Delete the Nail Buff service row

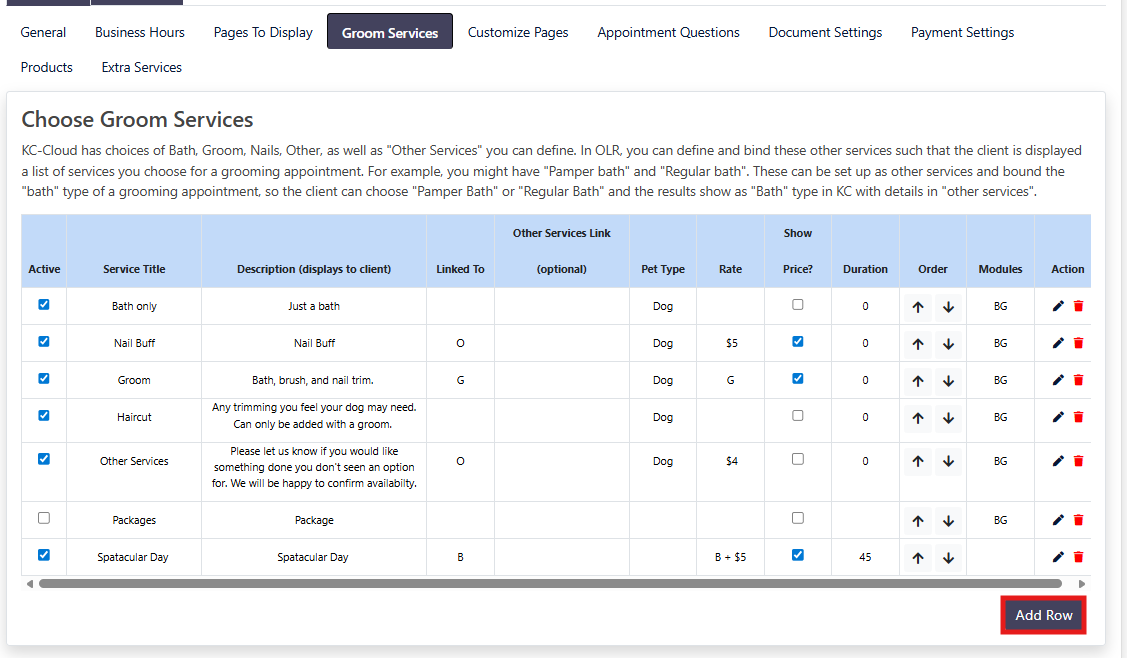pos(1078,343)
